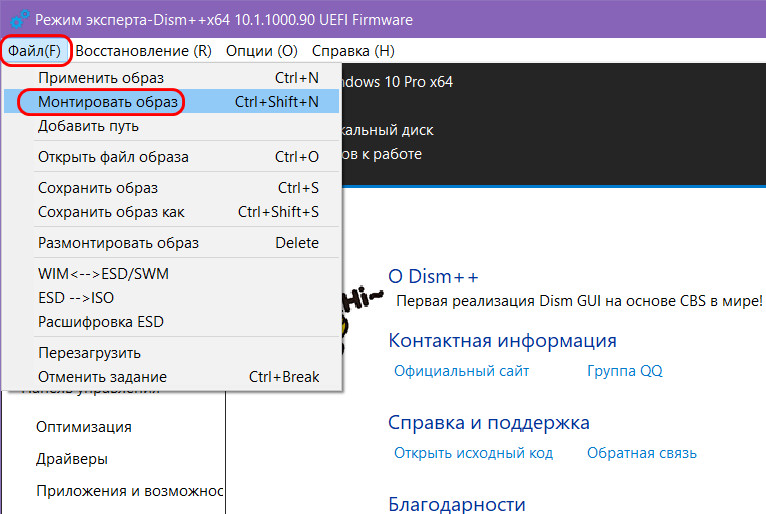Viewport: 766px width, 514px height.
Task: Click the Dism++ app icon in title bar
Action: click(x=15, y=20)
